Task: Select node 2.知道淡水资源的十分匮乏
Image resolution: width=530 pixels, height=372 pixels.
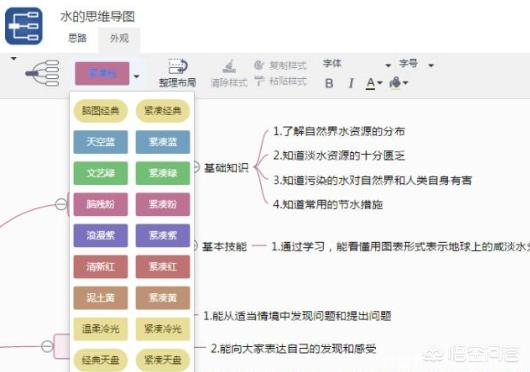Action: click(x=339, y=155)
